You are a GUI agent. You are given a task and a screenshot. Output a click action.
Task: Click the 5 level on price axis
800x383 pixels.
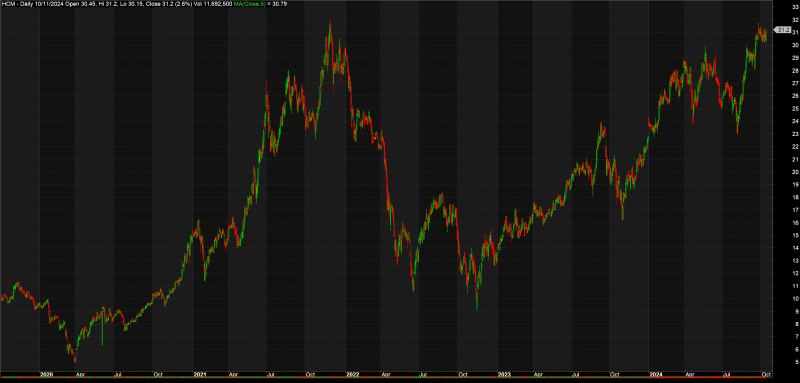tap(797, 362)
